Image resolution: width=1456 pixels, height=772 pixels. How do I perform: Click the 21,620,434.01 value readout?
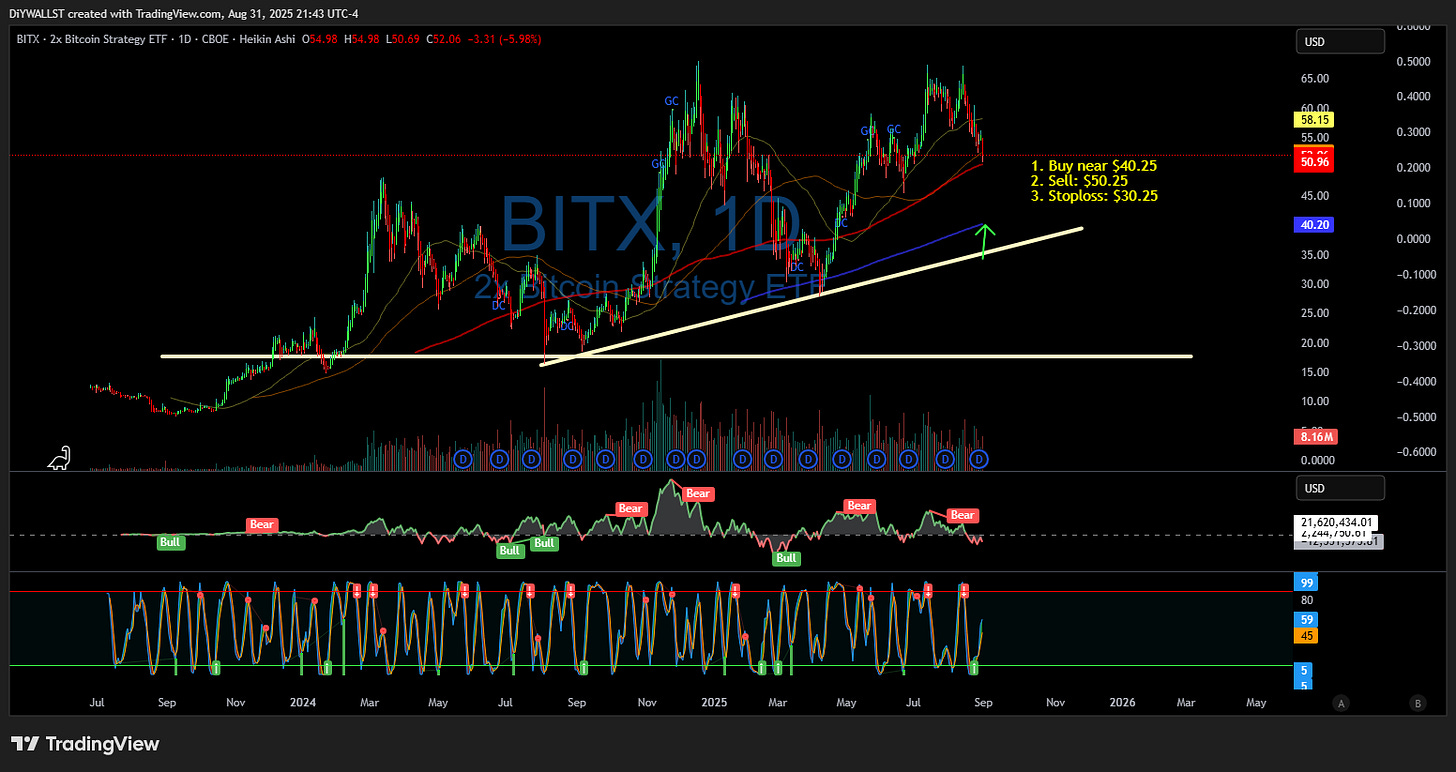pos(1338,522)
